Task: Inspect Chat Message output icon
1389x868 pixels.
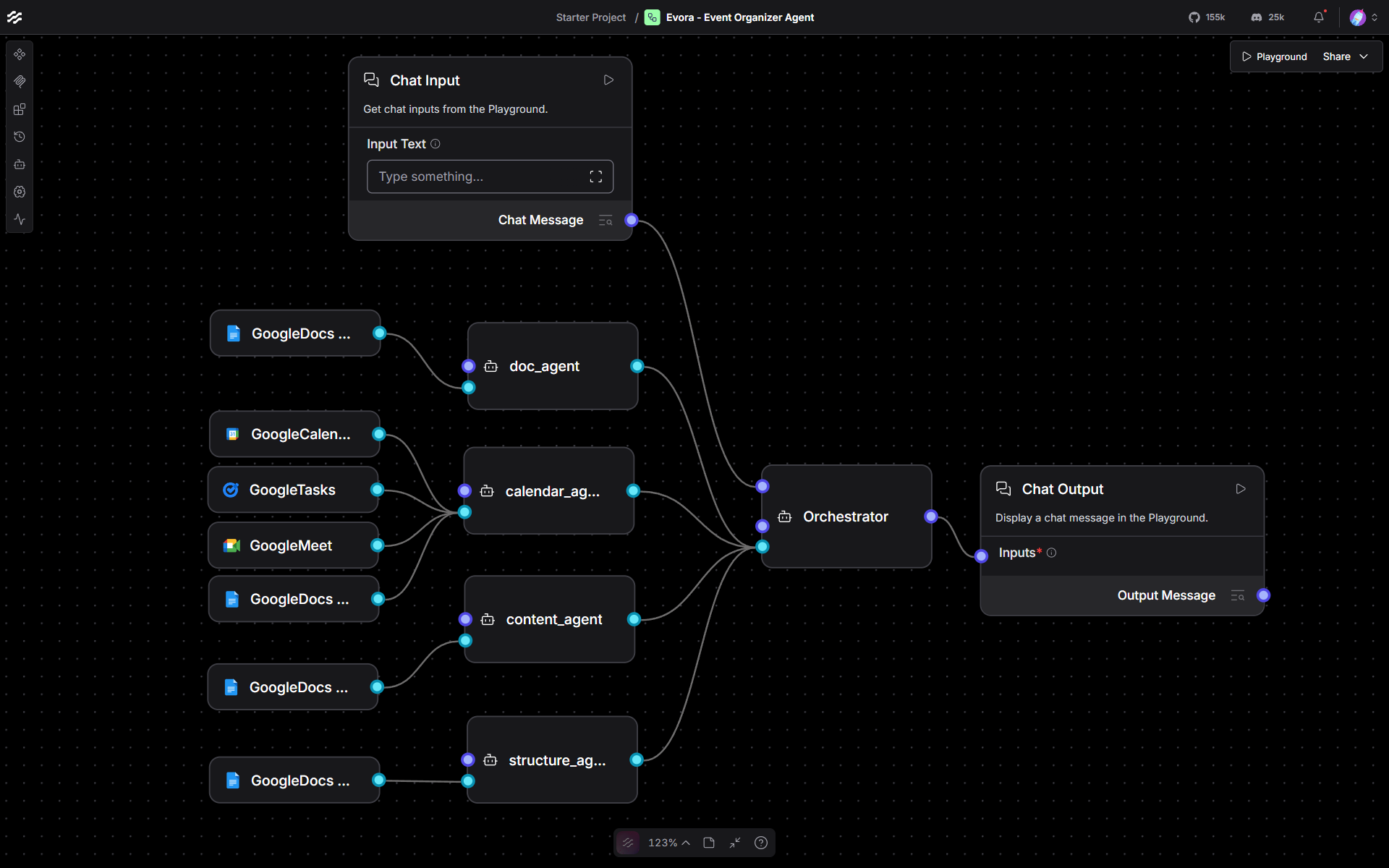Action: pyautogui.click(x=606, y=220)
